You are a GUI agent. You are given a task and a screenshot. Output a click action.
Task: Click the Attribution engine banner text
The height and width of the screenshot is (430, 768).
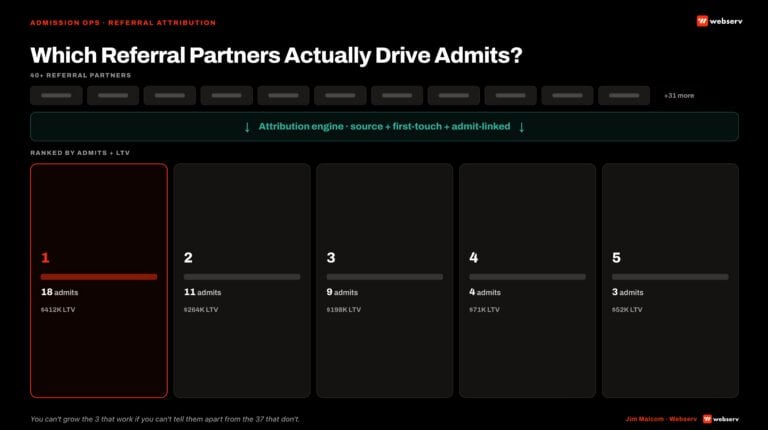point(384,126)
